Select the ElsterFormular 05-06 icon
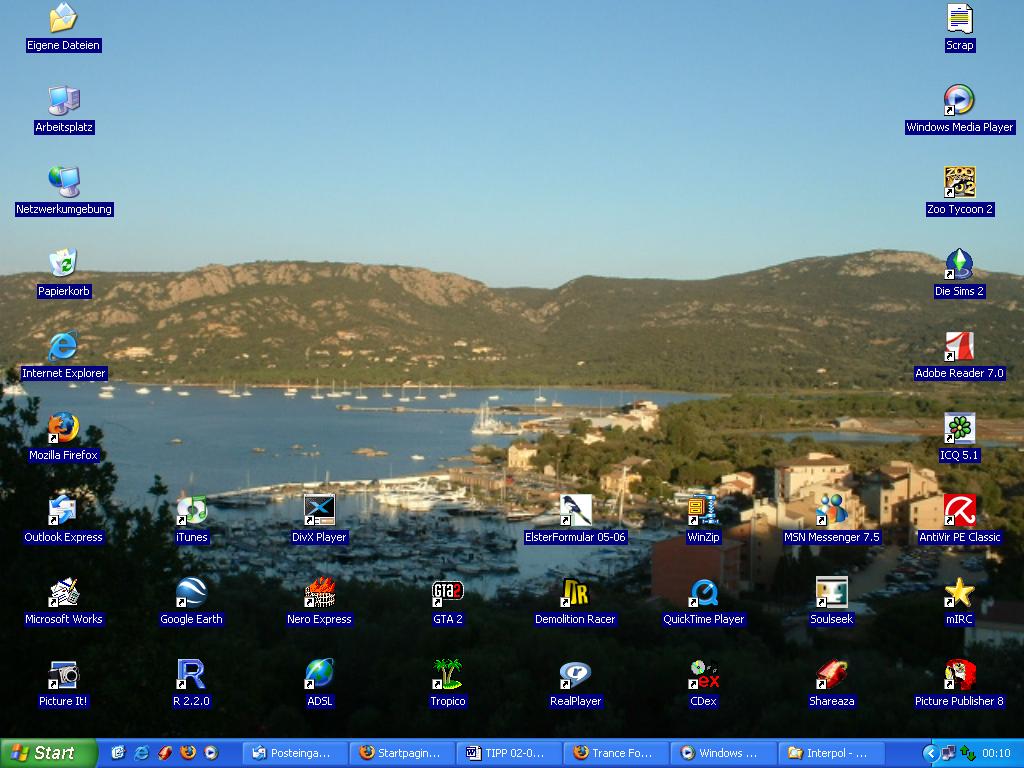Screen dimensions: 1024x768 [575, 510]
